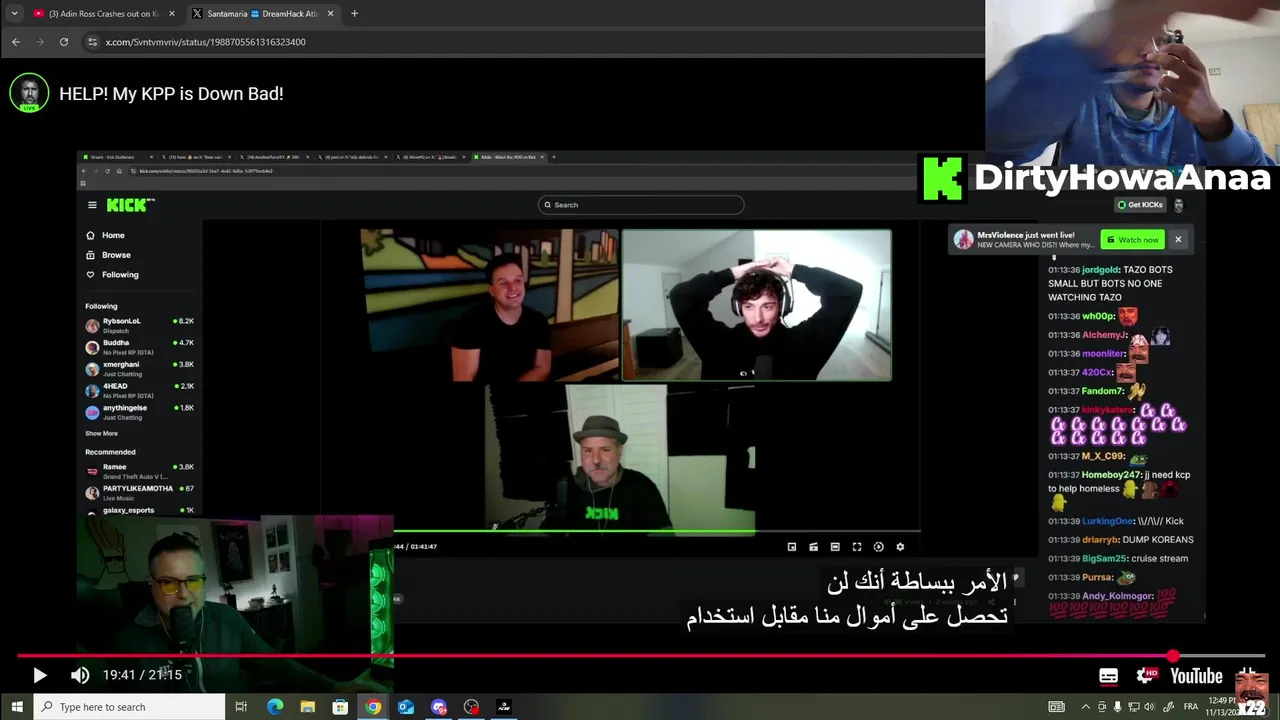Viewport: 1280px width, 720px height.
Task: Open the tab search dropdown arrow
Action: [x=14, y=14]
